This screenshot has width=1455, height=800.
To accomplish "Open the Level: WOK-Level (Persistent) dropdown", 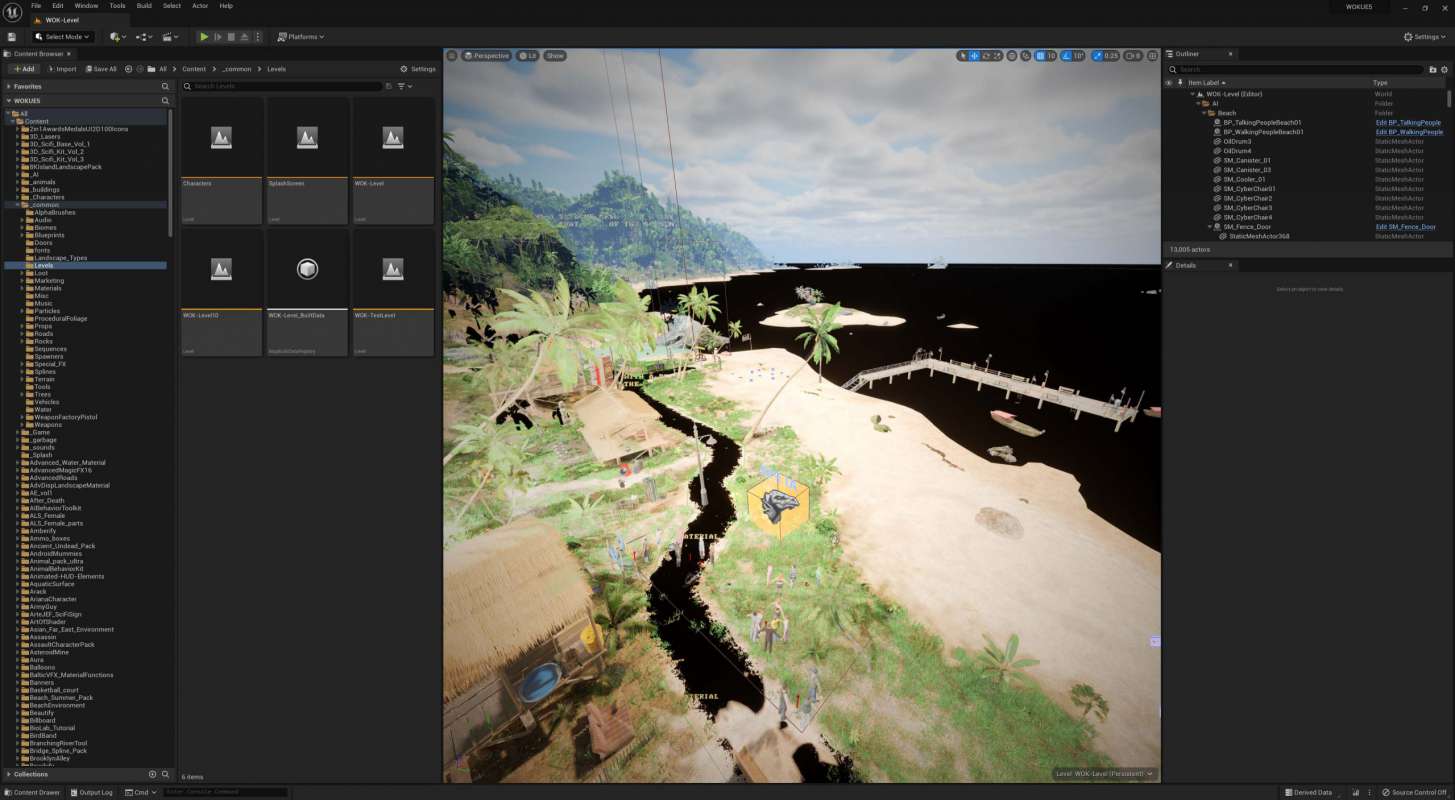I will coord(1105,773).
